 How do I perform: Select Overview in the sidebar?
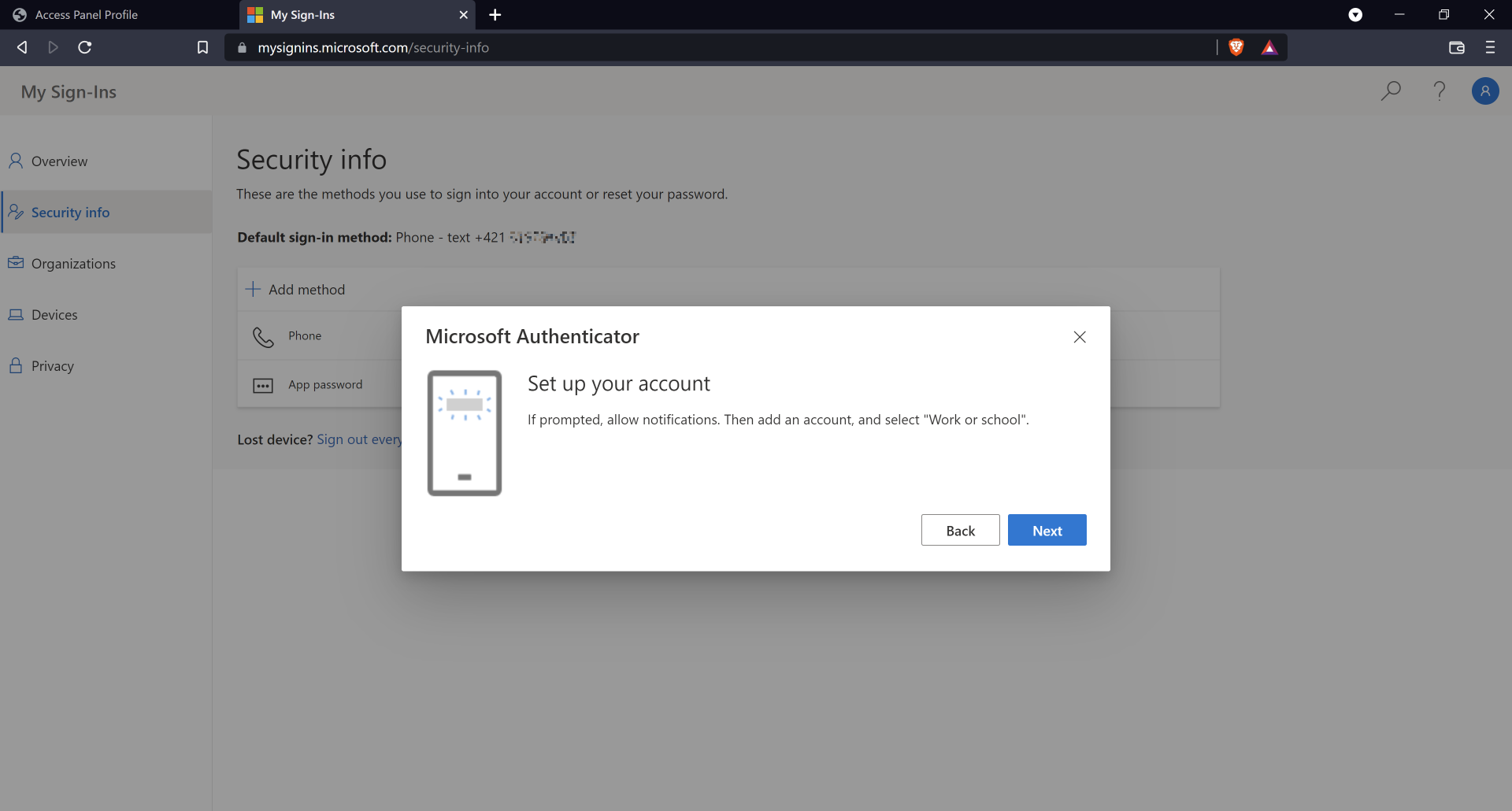click(59, 161)
